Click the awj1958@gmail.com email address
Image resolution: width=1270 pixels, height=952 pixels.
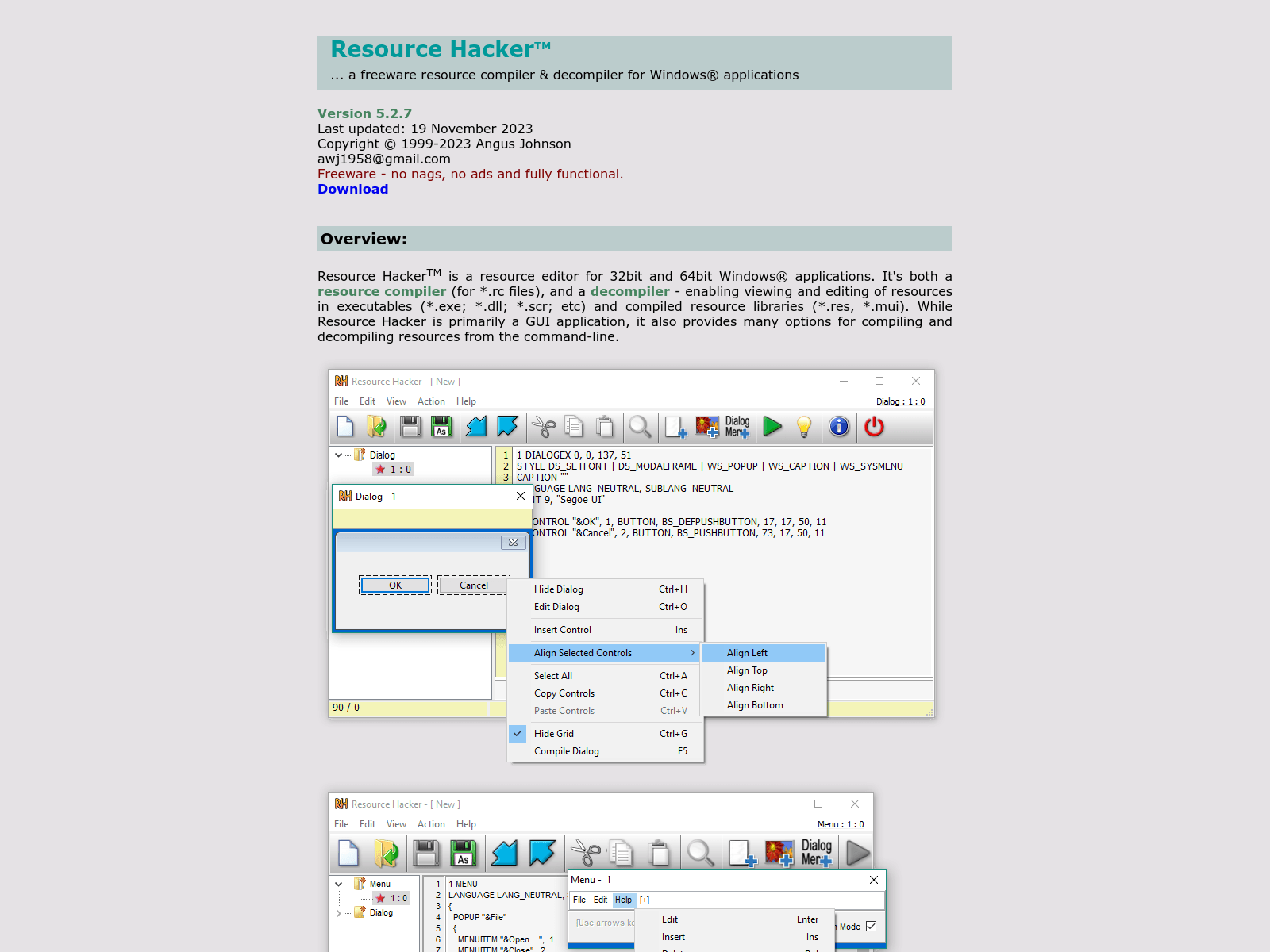click(x=383, y=159)
